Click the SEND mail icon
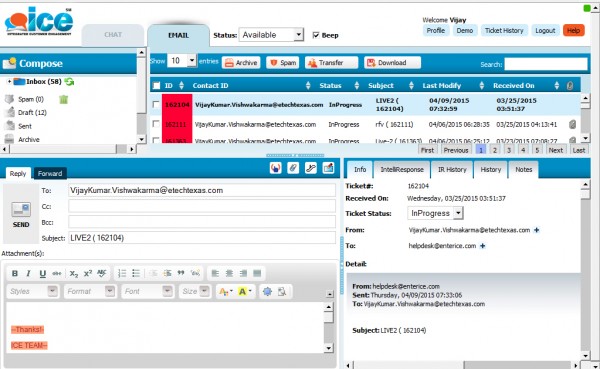The image size is (600, 369). 21,214
